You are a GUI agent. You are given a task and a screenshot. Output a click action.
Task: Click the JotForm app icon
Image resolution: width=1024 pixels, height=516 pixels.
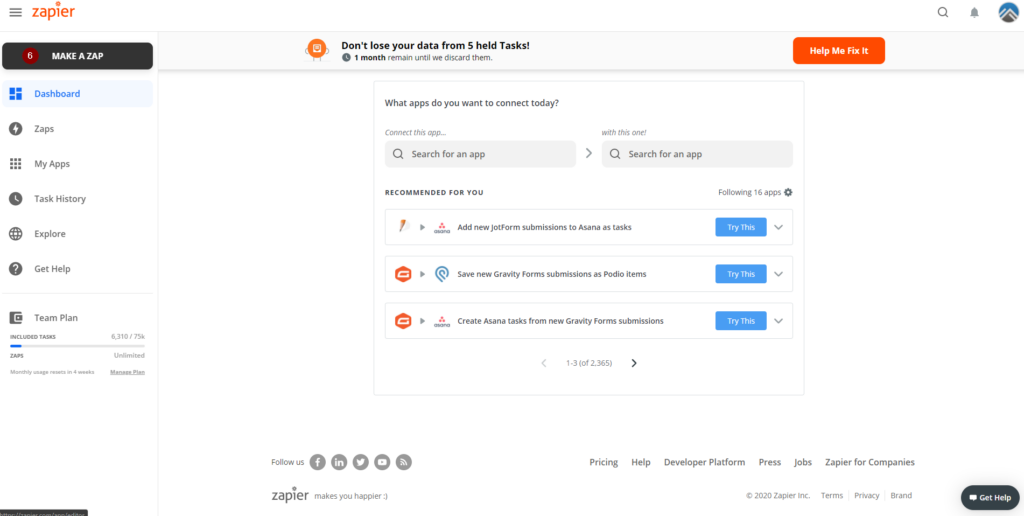(x=403, y=227)
